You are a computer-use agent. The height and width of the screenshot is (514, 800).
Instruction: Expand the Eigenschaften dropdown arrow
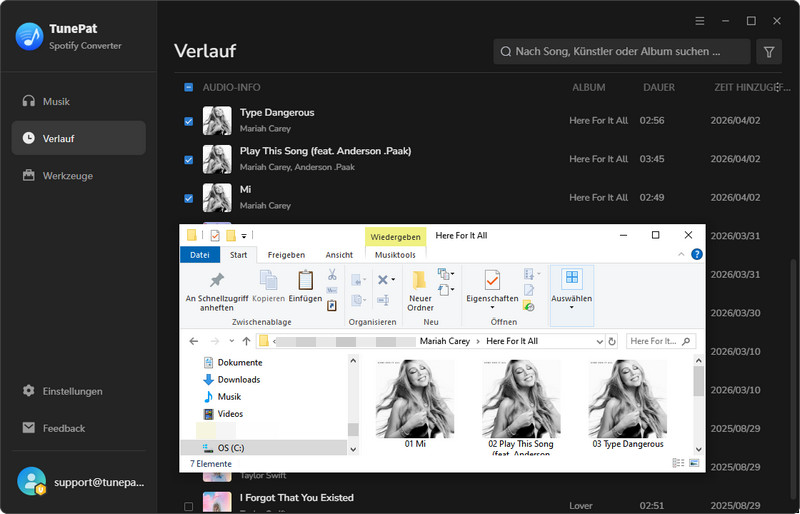click(492, 307)
